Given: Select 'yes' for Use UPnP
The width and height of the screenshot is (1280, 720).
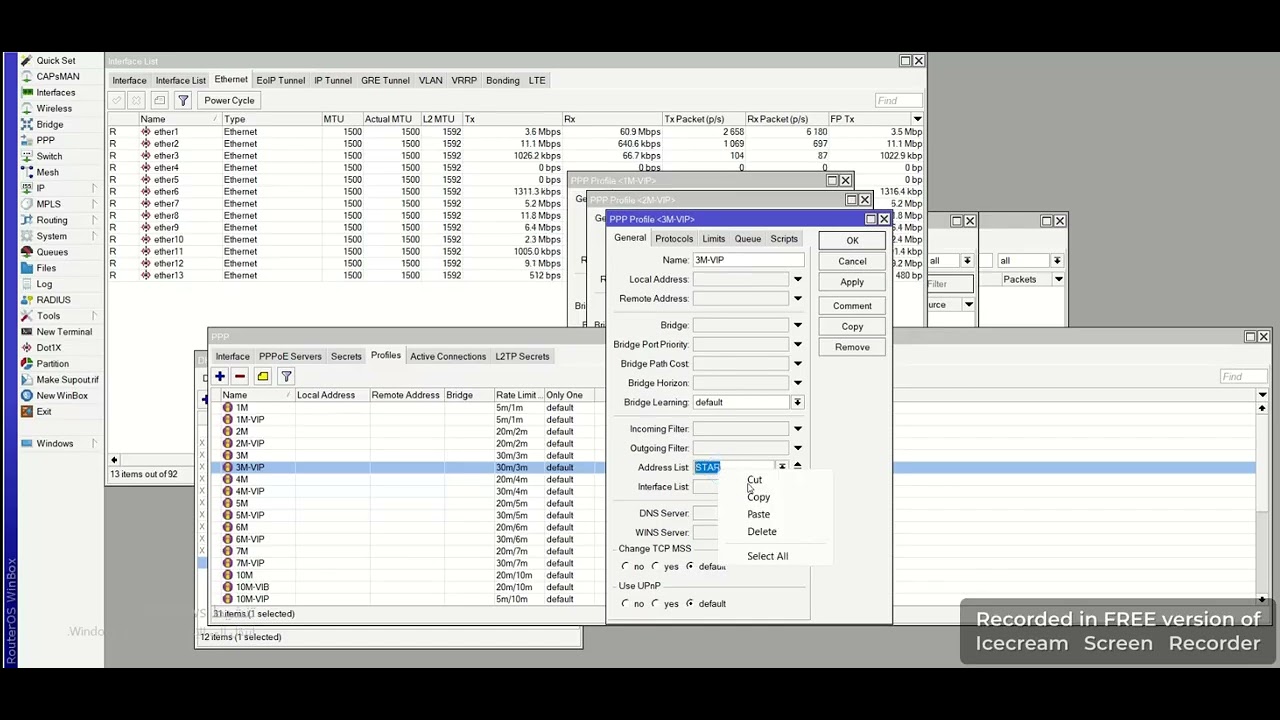Looking at the screenshot, I should click(657, 604).
